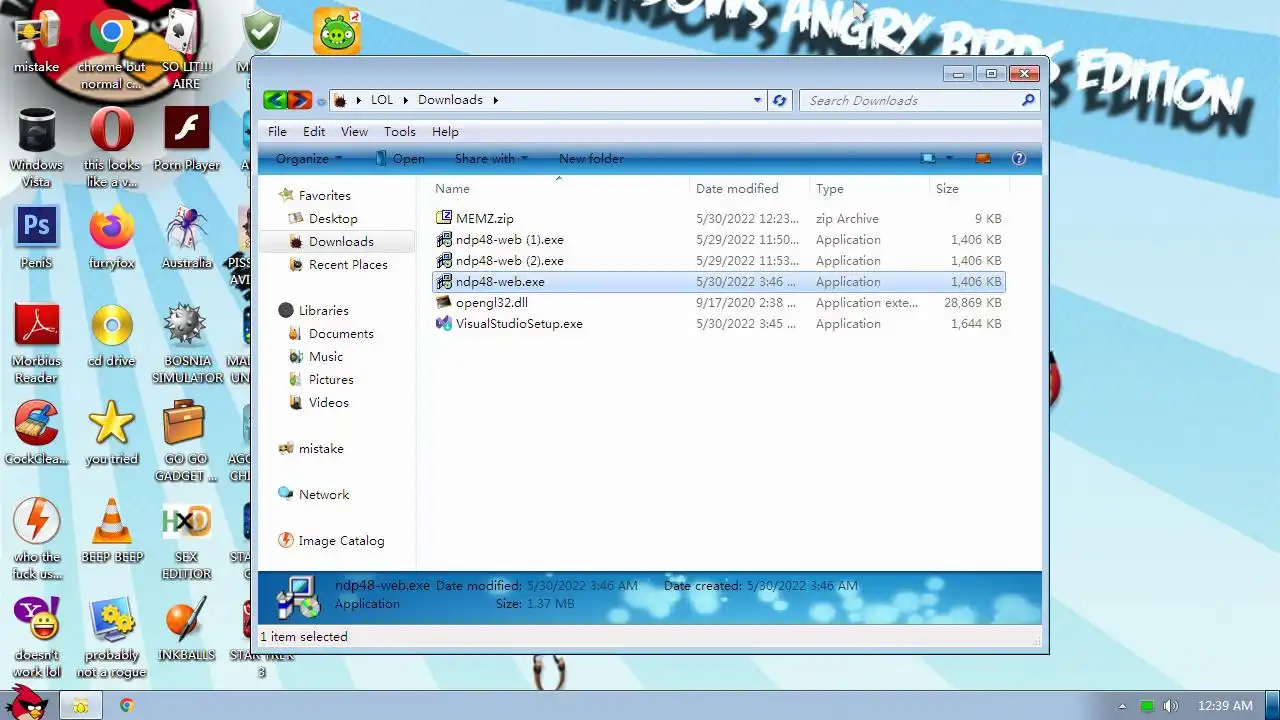Click the red Forward arrow button
1280x720 pixels.
click(299, 100)
